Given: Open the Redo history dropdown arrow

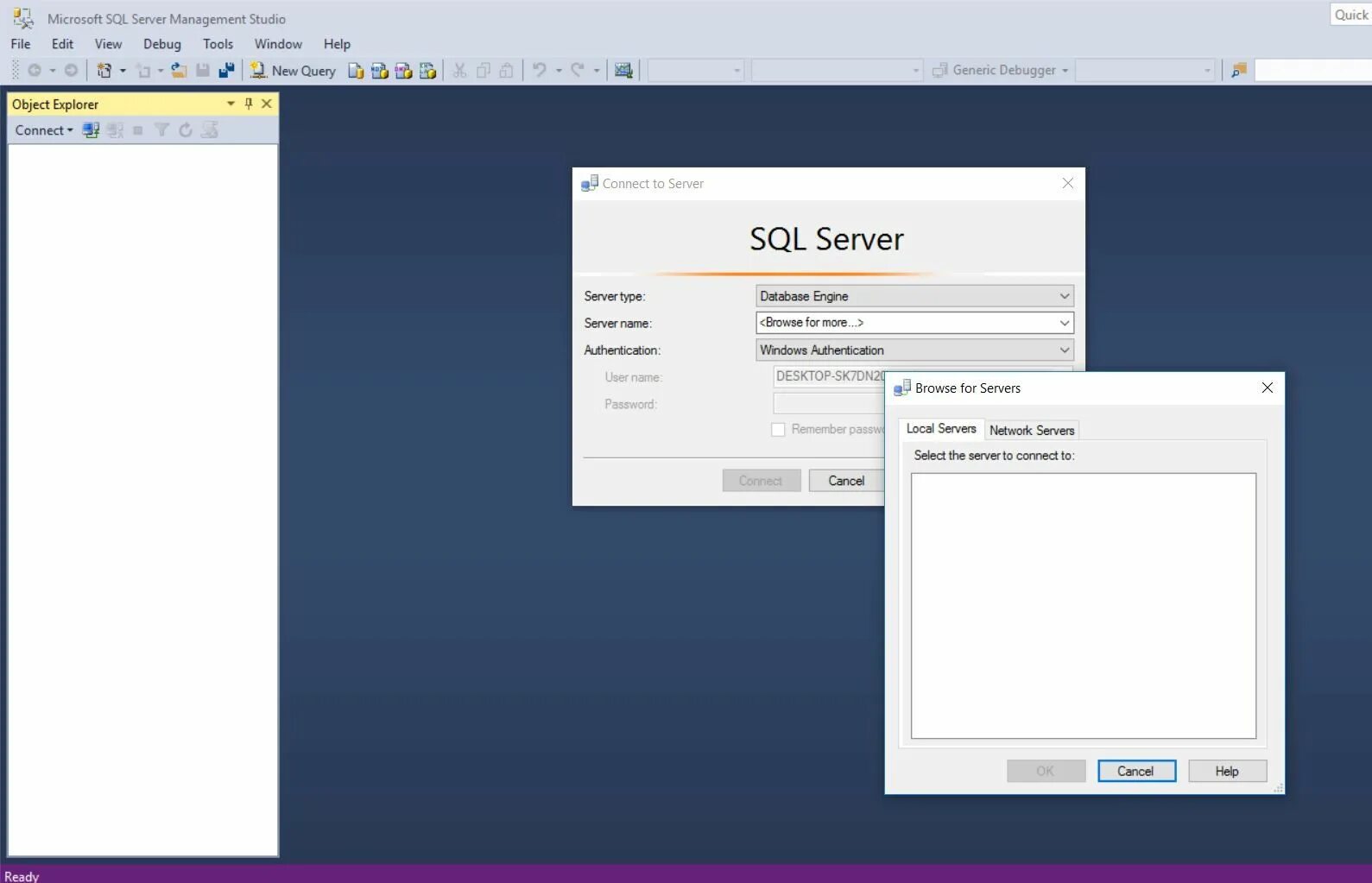Looking at the screenshot, I should click(x=597, y=71).
